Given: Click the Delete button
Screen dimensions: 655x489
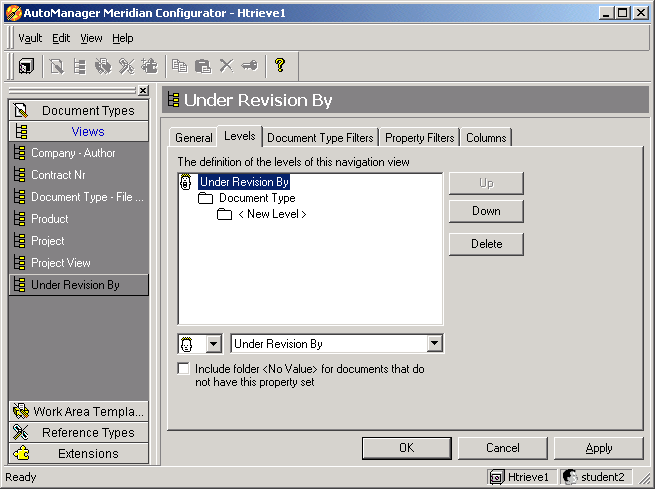Looking at the screenshot, I should point(486,244).
